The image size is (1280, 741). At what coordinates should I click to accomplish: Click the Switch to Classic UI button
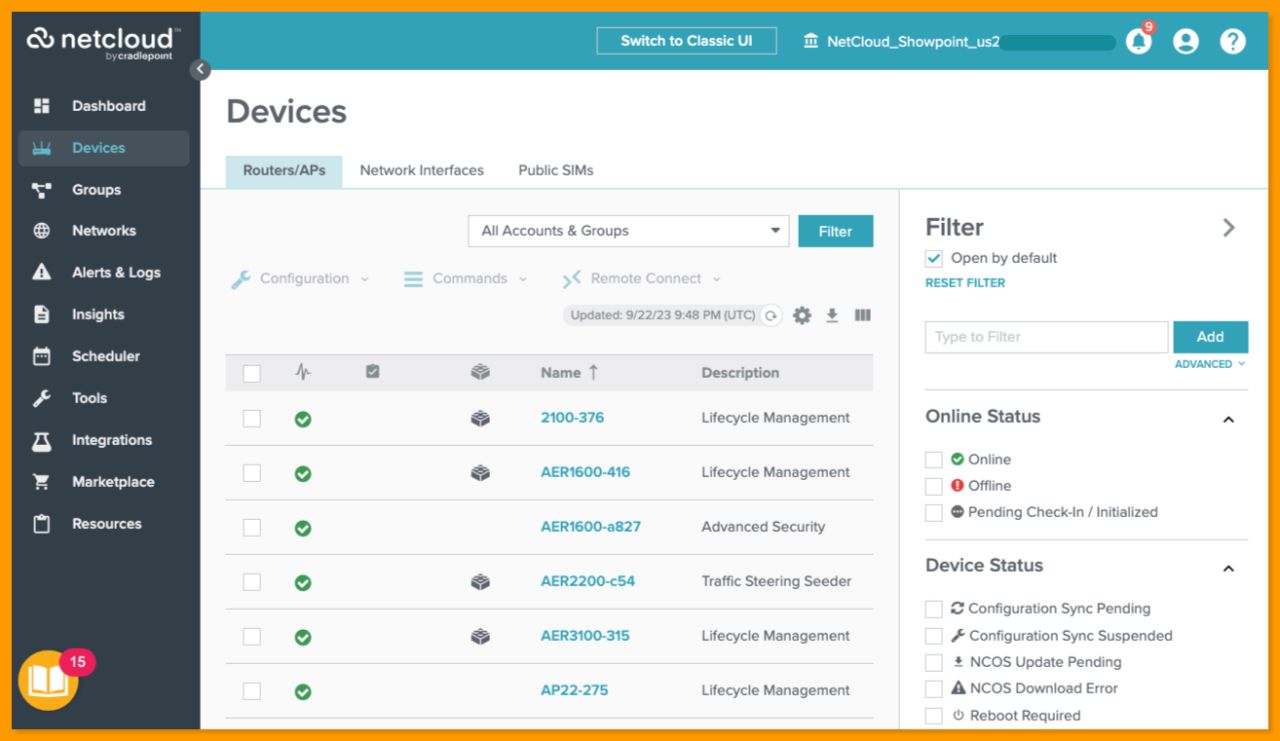pos(686,41)
